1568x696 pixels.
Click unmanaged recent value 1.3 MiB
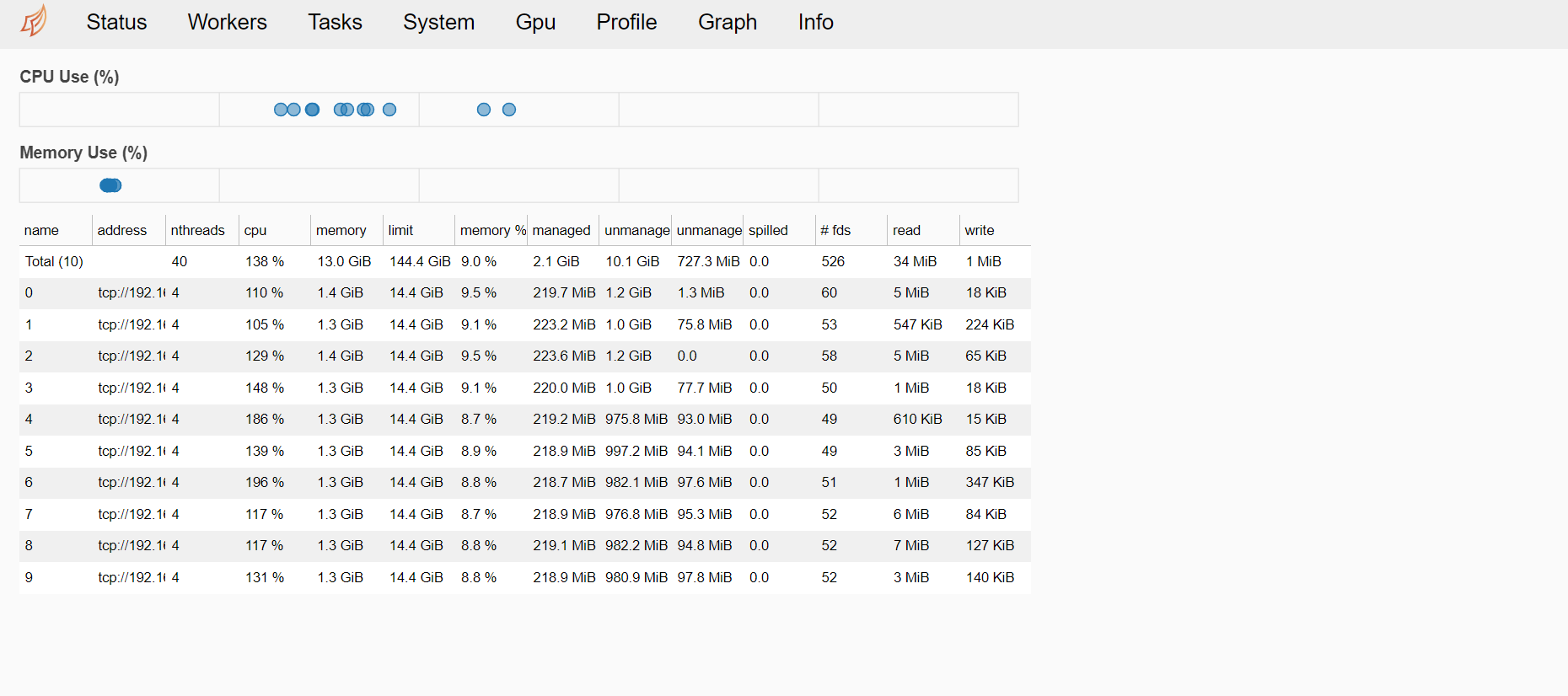pyautogui.click(x=701, y=292)
